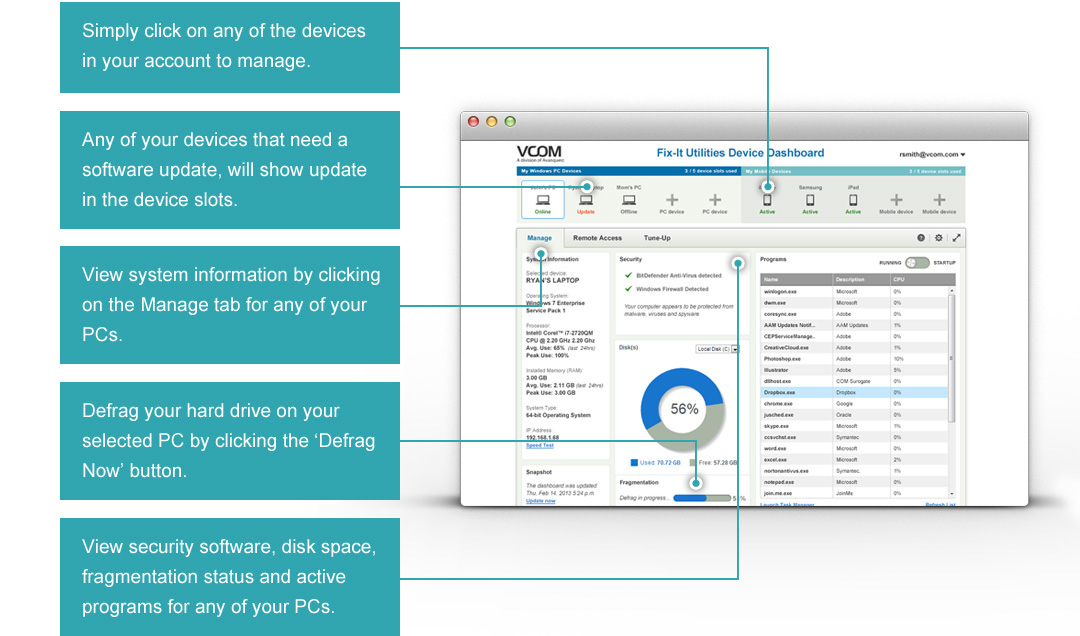
Task: Select the Photoshop.exe program row
Action: pos(854,358)
